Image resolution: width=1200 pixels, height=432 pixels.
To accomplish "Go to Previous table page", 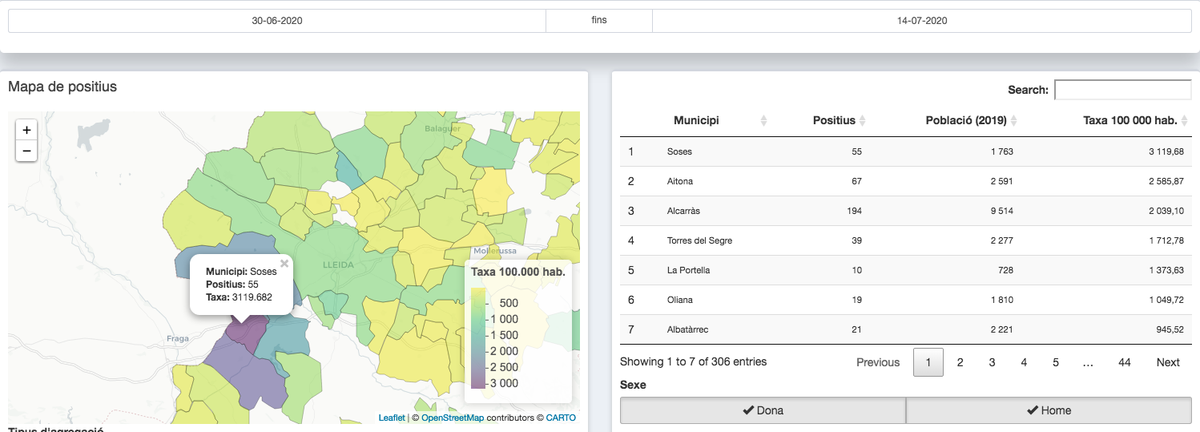I will click(878, 362).
